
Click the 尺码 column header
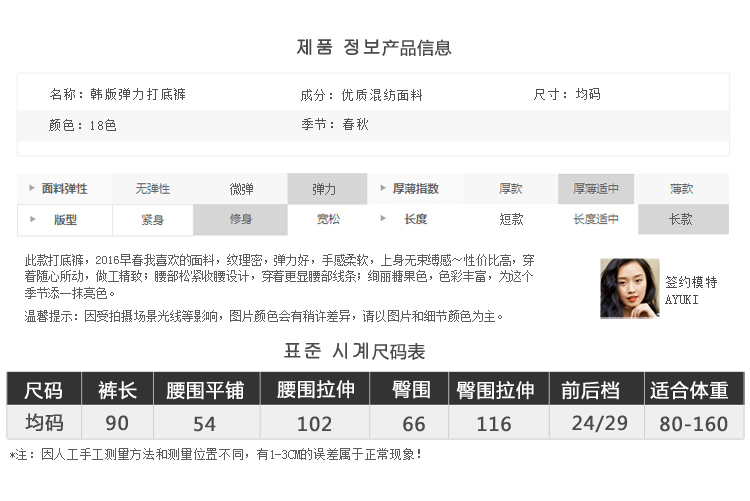(x=43, y=390)
